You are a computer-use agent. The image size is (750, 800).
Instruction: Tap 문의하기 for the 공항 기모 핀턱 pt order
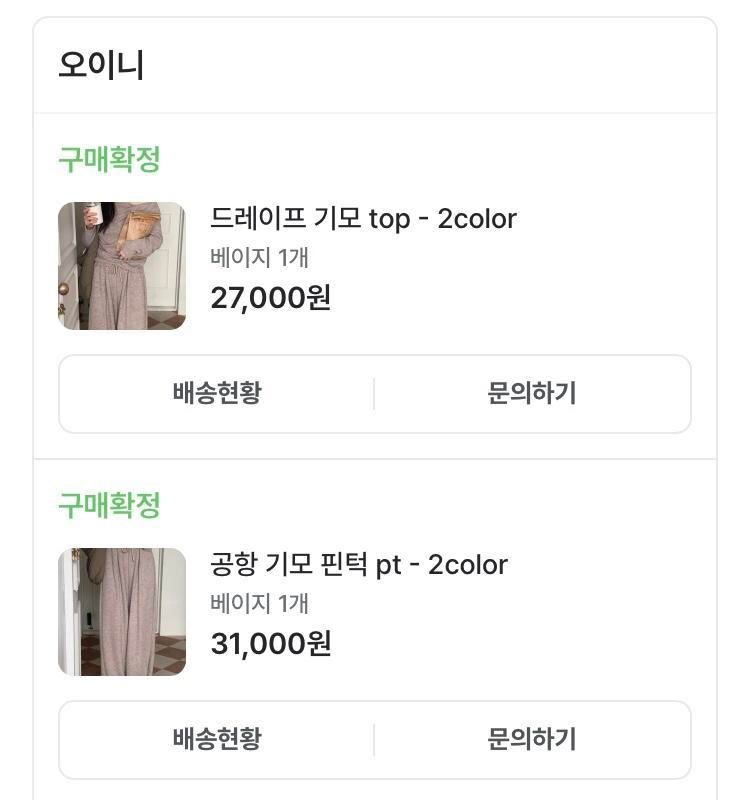[x=532, y=739]
